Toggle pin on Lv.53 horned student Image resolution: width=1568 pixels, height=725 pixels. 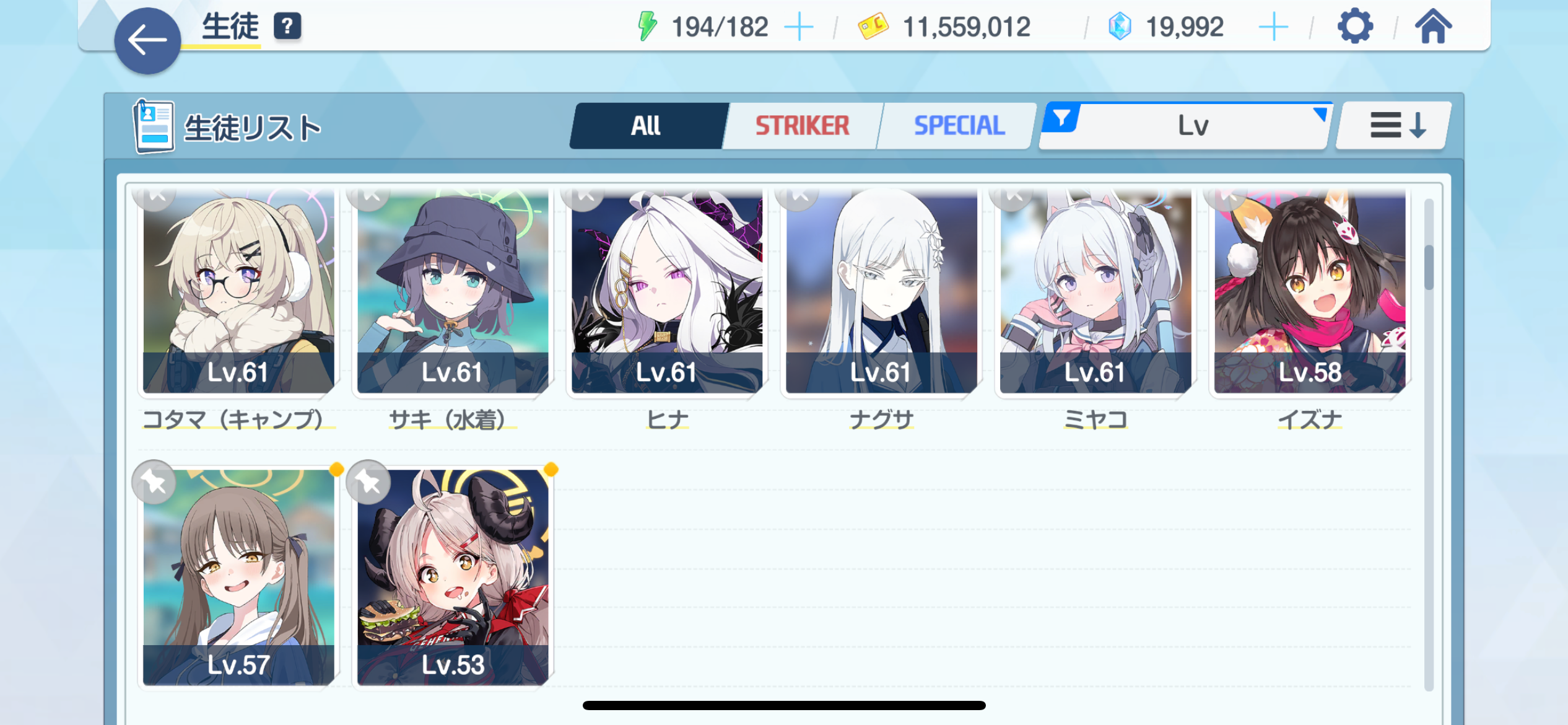click(368, 482)
